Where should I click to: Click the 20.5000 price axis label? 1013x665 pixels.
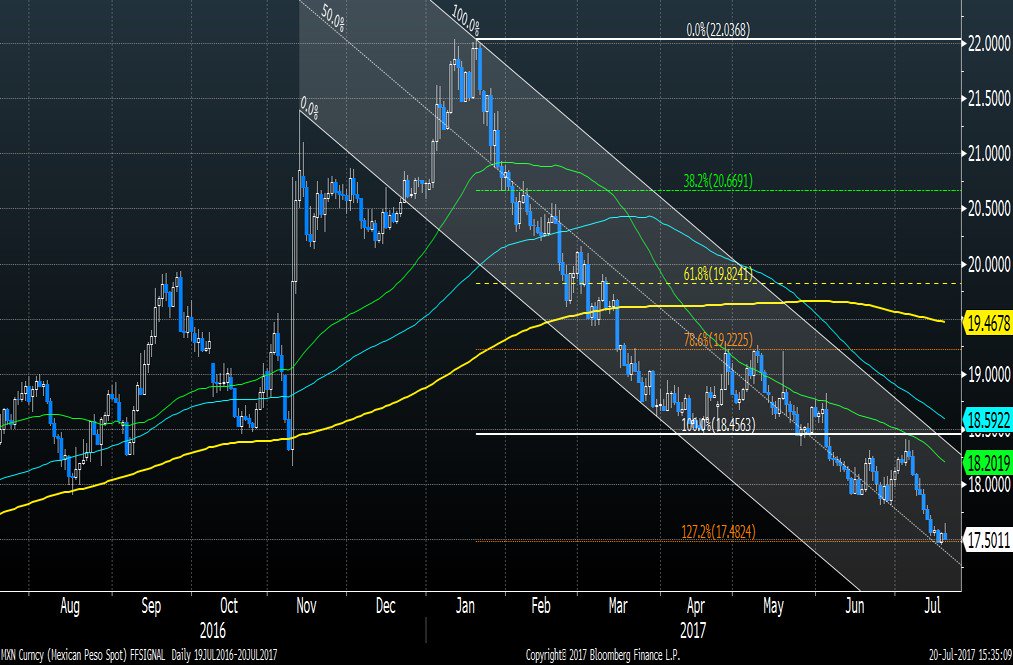pos(989,209)
